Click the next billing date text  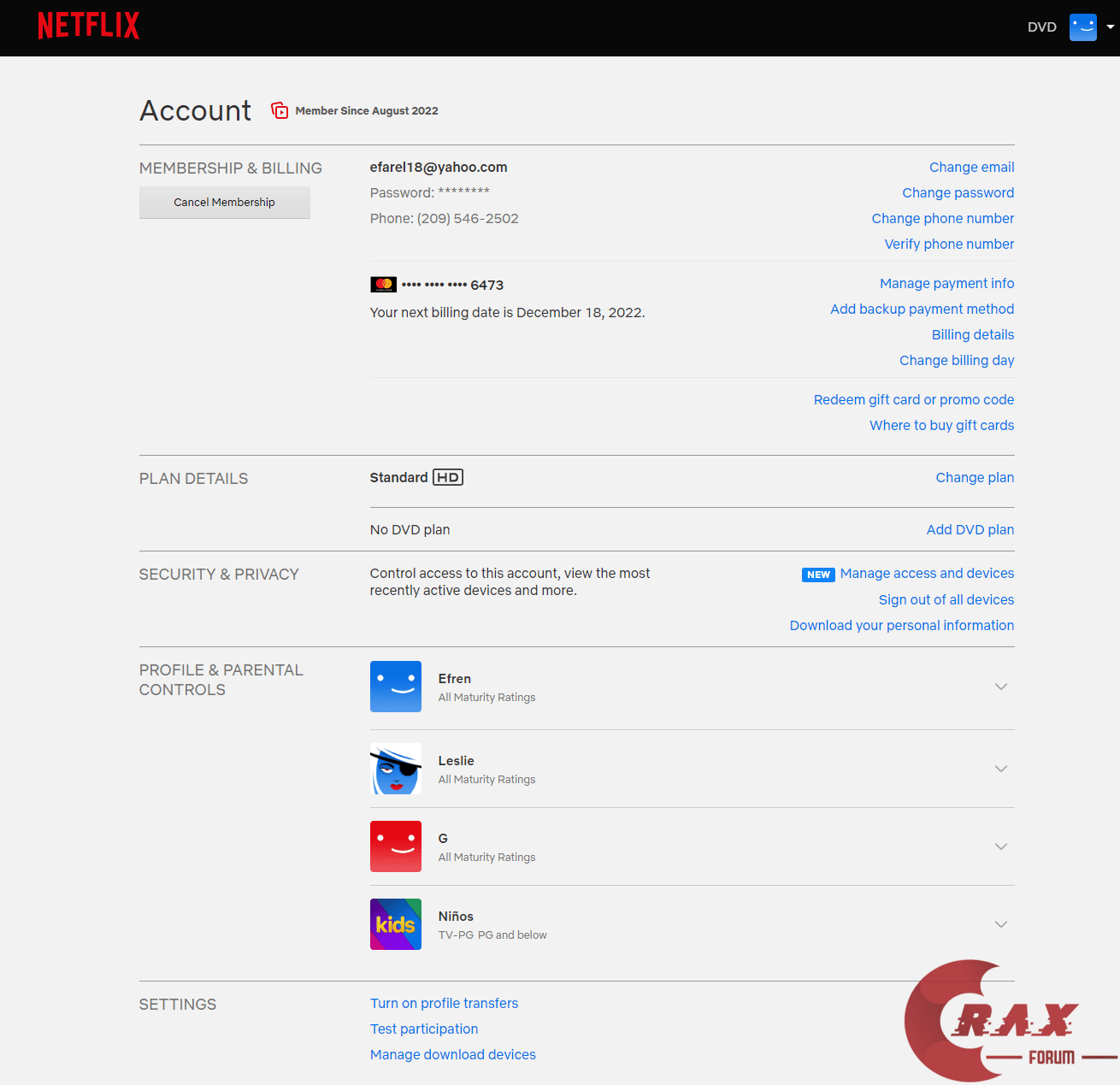[x=508, y=313]
